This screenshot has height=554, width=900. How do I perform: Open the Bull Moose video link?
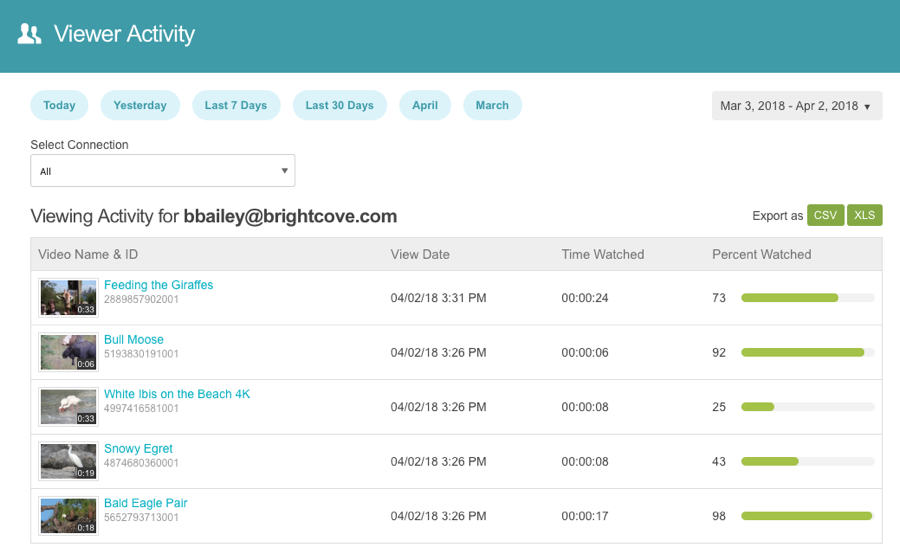coord(133,340)
